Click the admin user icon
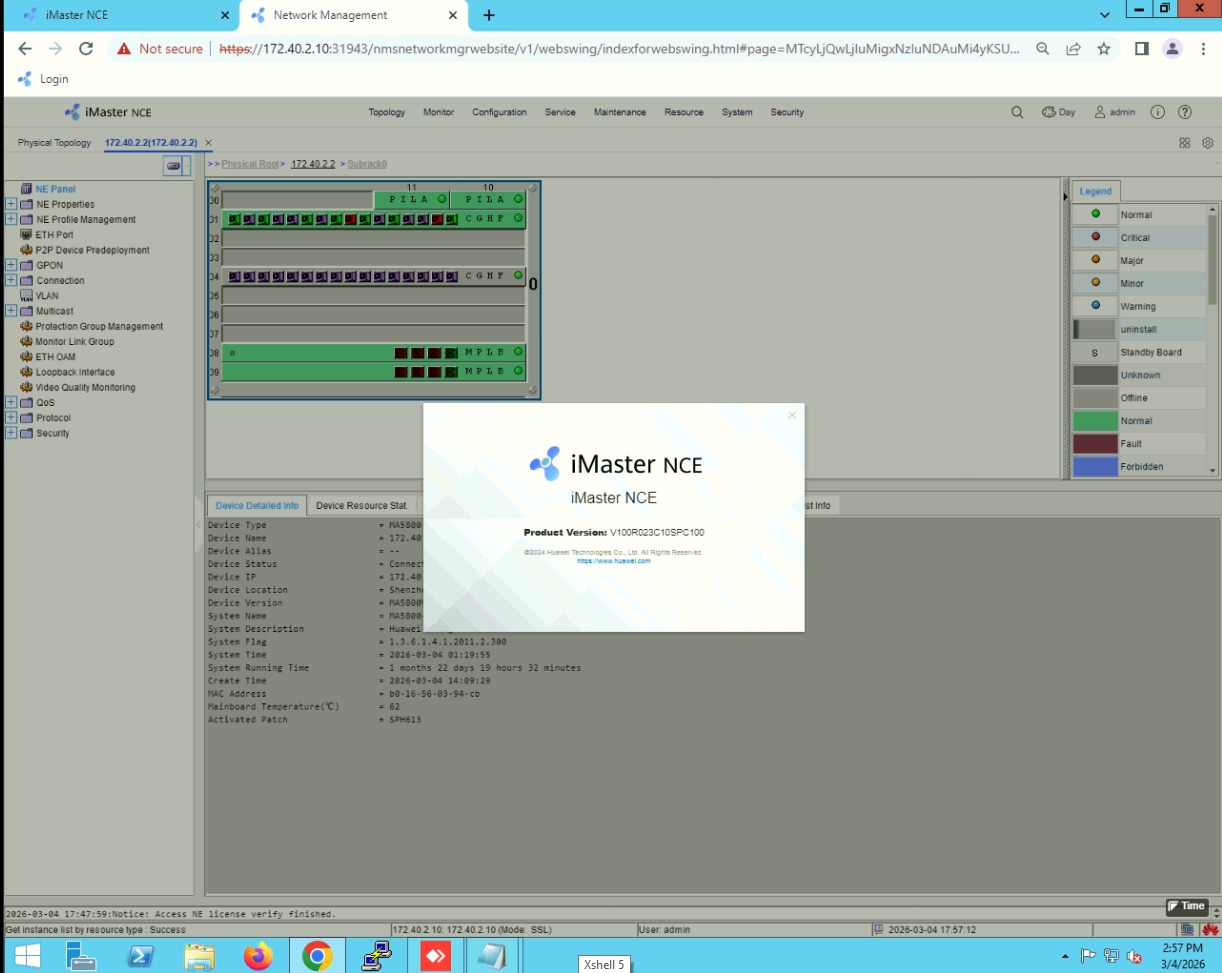This screenshot has height=973, width=1222. (1100, 112)
